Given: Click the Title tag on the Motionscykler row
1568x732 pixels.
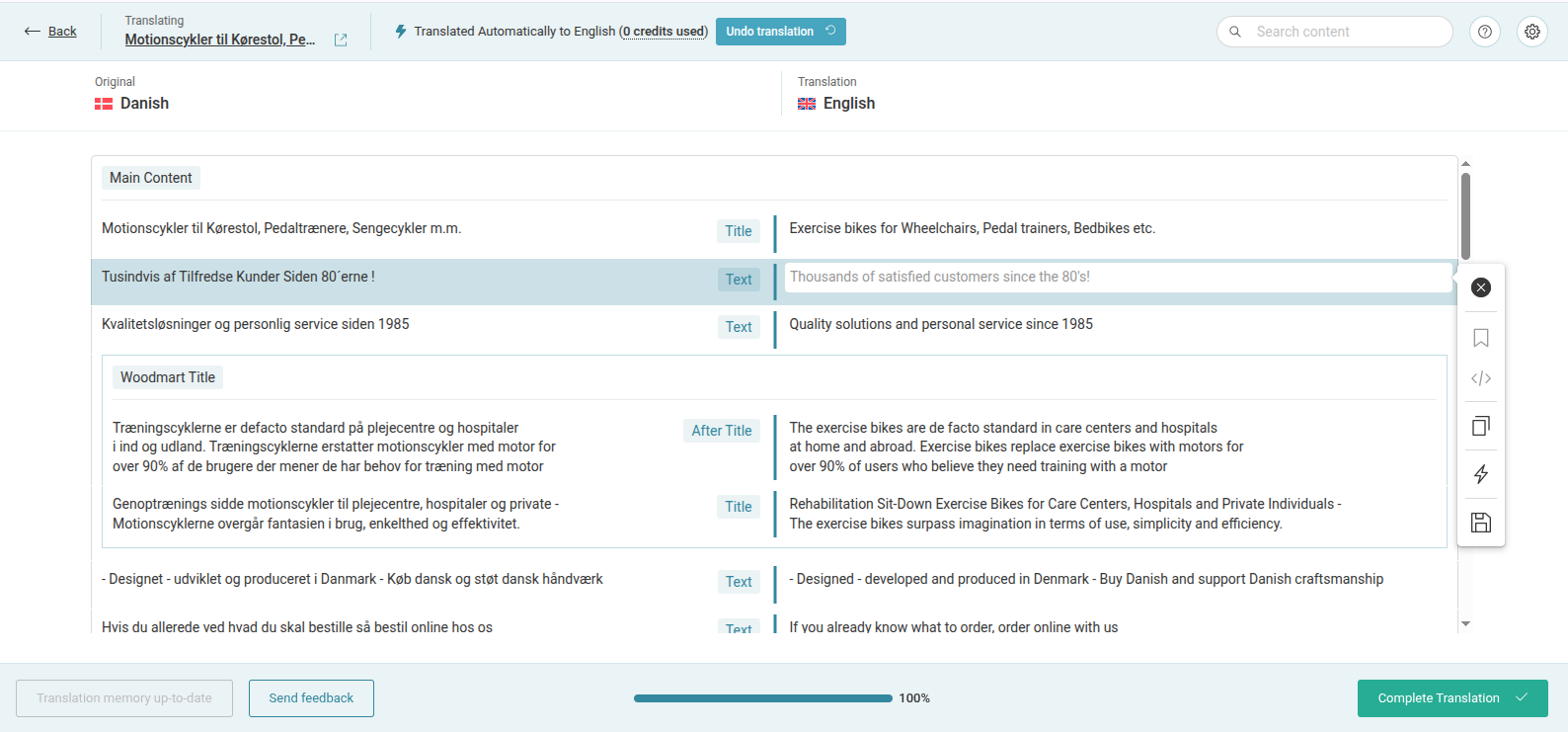Looking at the screenshot, I should (739, 231).
